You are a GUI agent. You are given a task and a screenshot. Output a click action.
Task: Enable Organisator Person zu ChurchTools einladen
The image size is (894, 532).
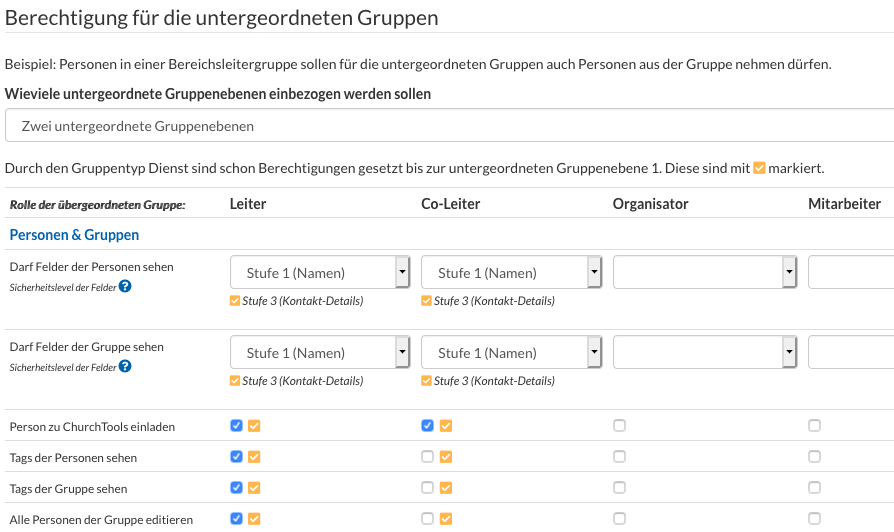(x=619, y=426)
